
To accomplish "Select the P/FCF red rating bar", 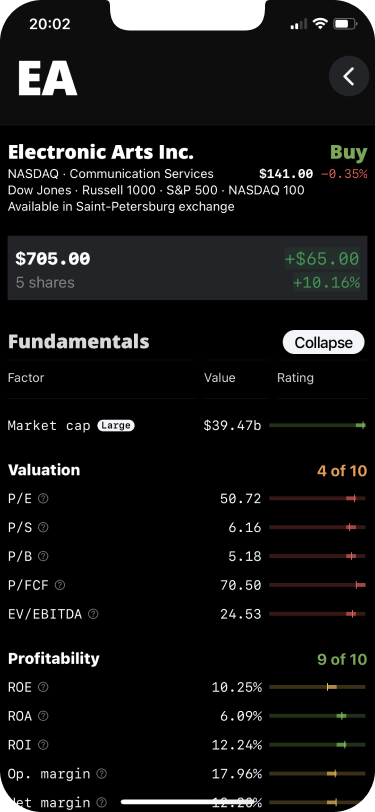I will click(x=318, y=585).
